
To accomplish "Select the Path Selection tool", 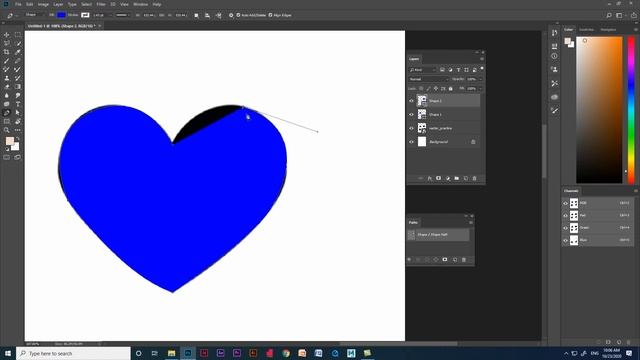I will click(18, 113).
